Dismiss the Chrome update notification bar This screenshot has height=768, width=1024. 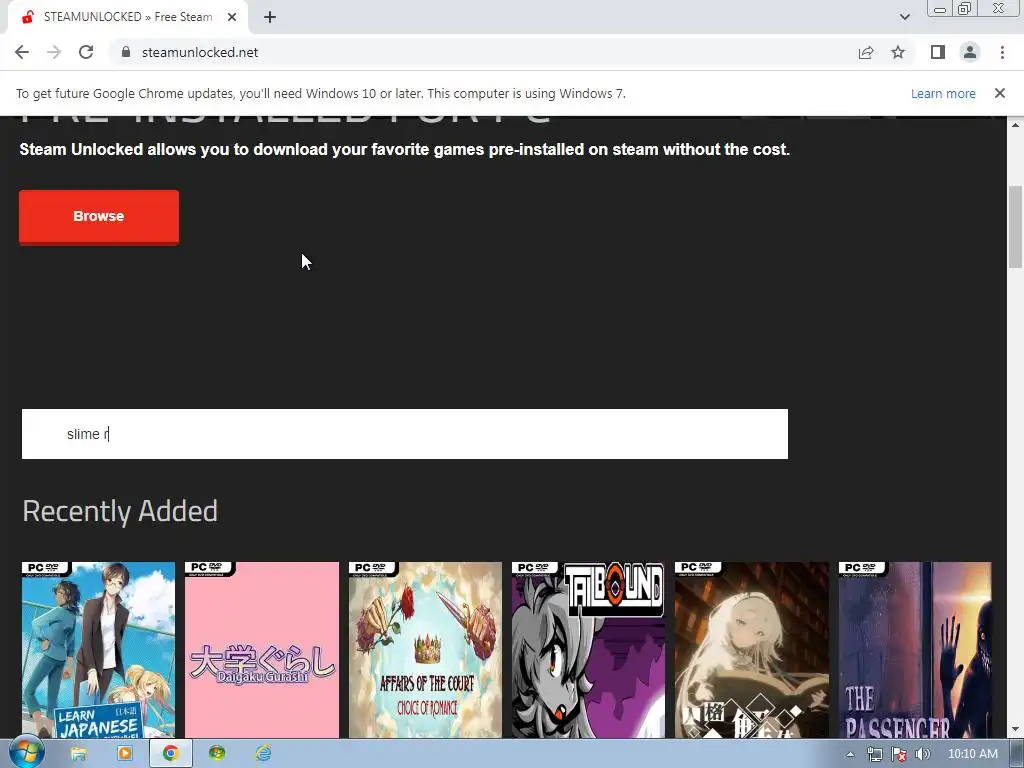coord(1000,93)
